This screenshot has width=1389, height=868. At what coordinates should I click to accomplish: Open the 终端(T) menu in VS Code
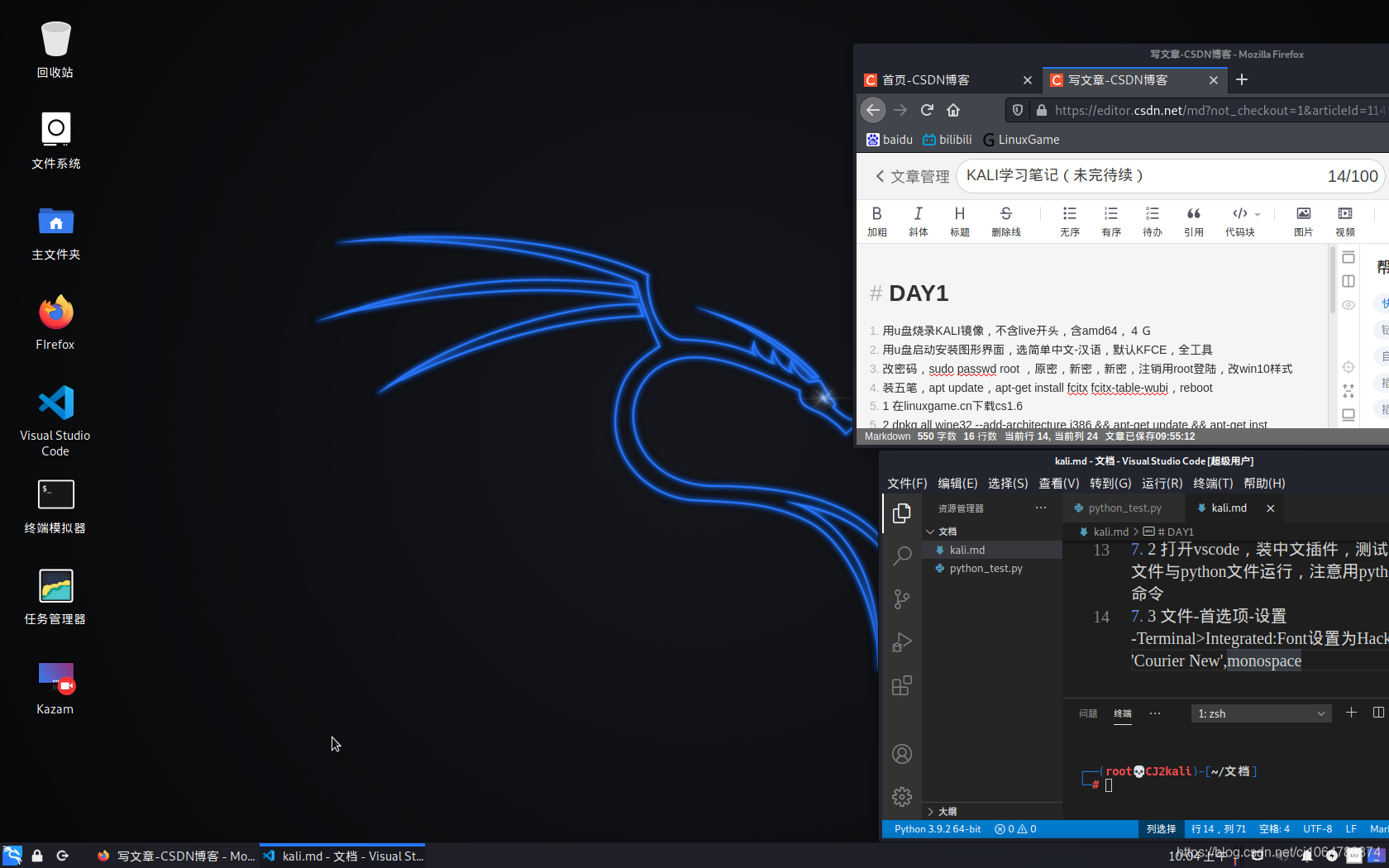pyautogui.click(x=1213, y=484)
